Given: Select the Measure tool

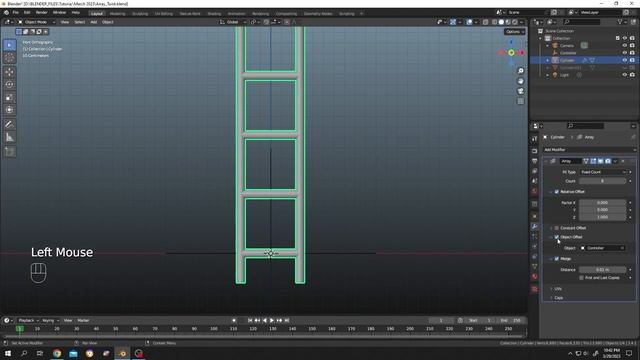Looking at the screenshot, I should (x=9, y=137).
